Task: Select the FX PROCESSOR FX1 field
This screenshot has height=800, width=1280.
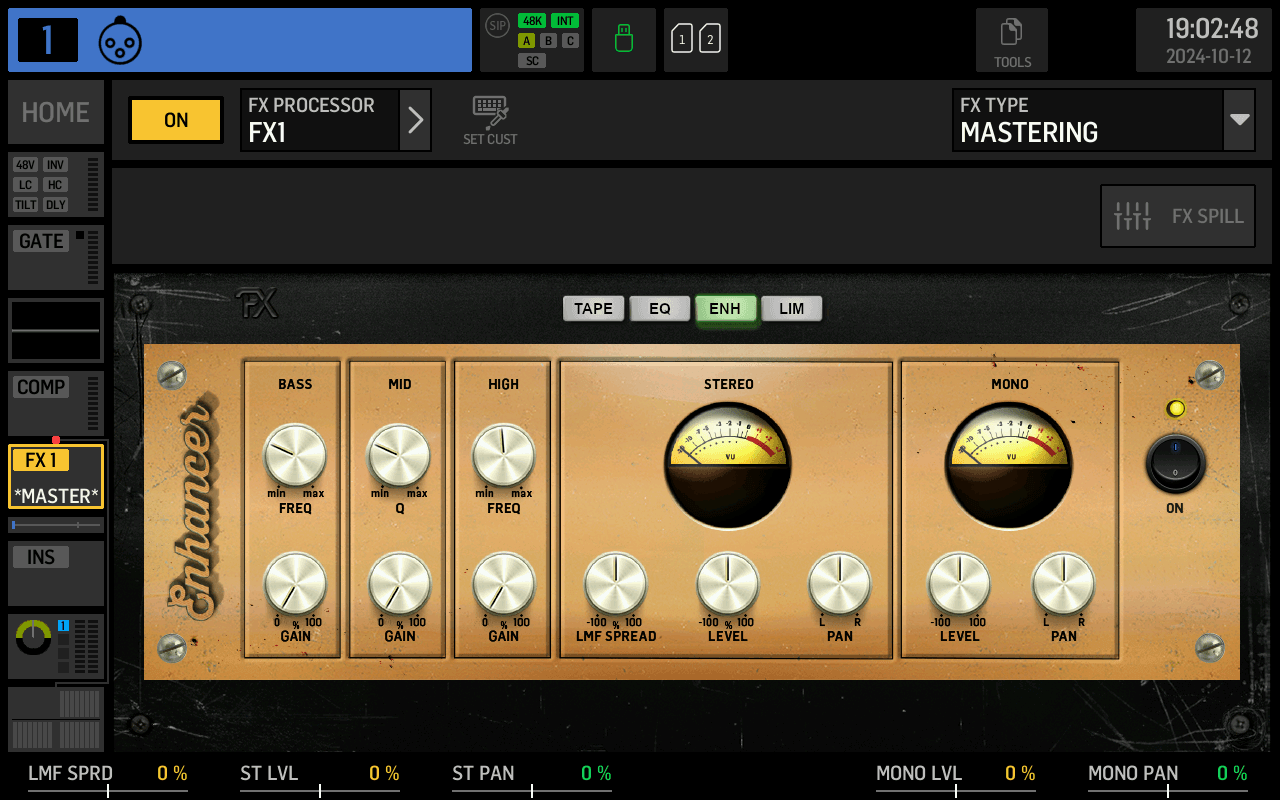Action: click(x=320, y=120)
